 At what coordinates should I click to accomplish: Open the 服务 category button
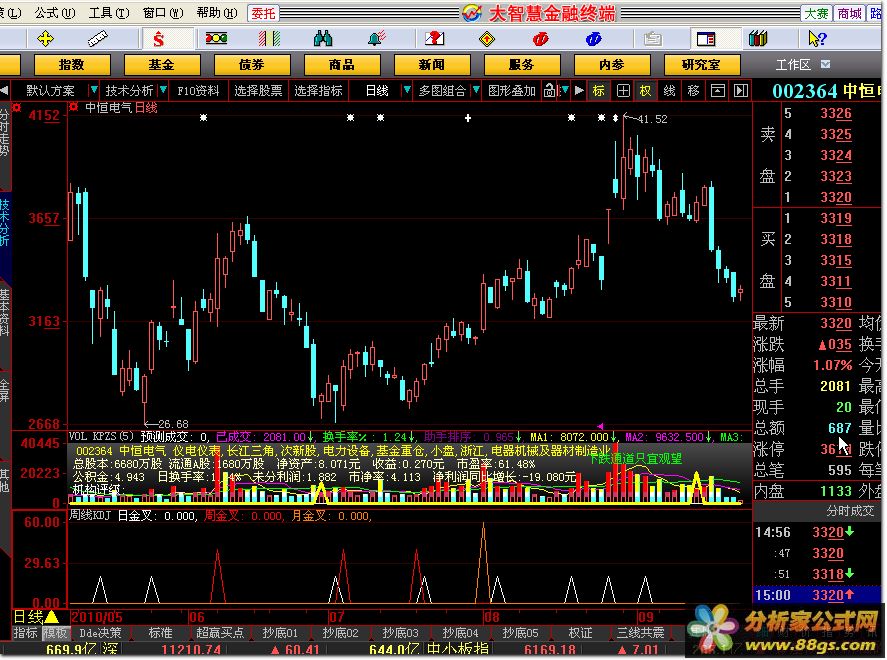(x=522, y=64)
